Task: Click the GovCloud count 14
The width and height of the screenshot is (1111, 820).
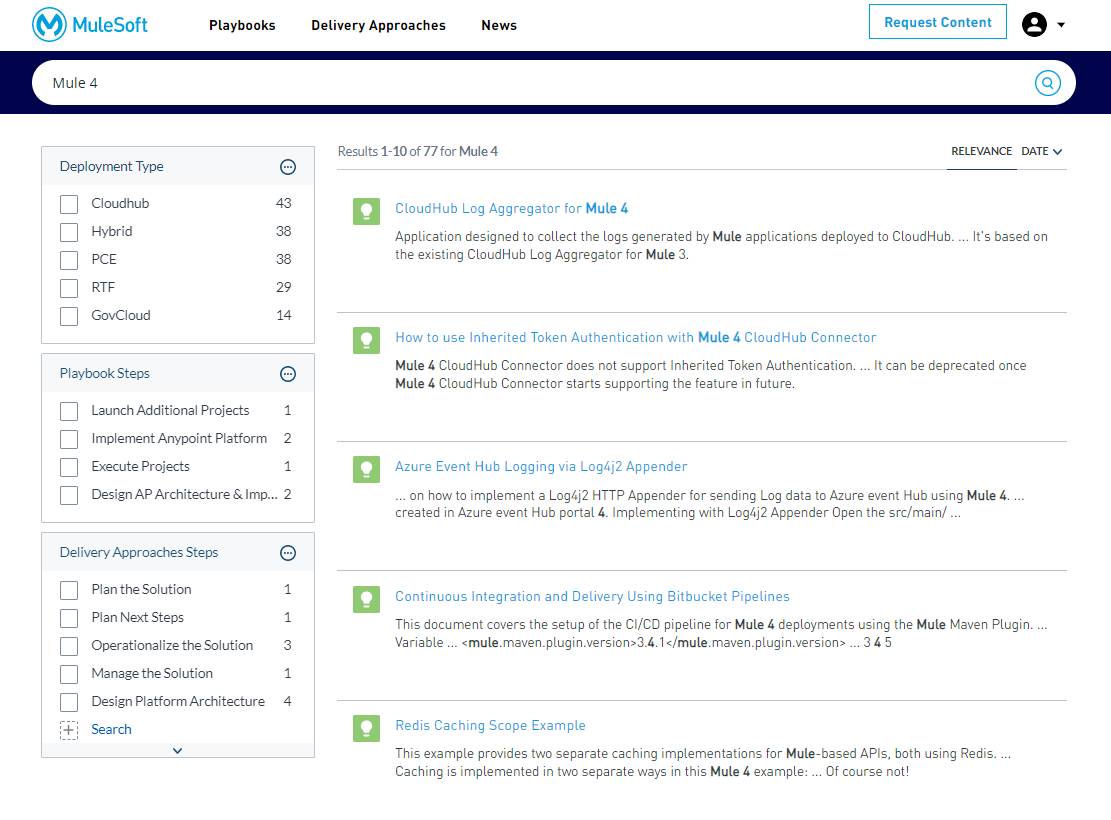Action: click(283, 315)
